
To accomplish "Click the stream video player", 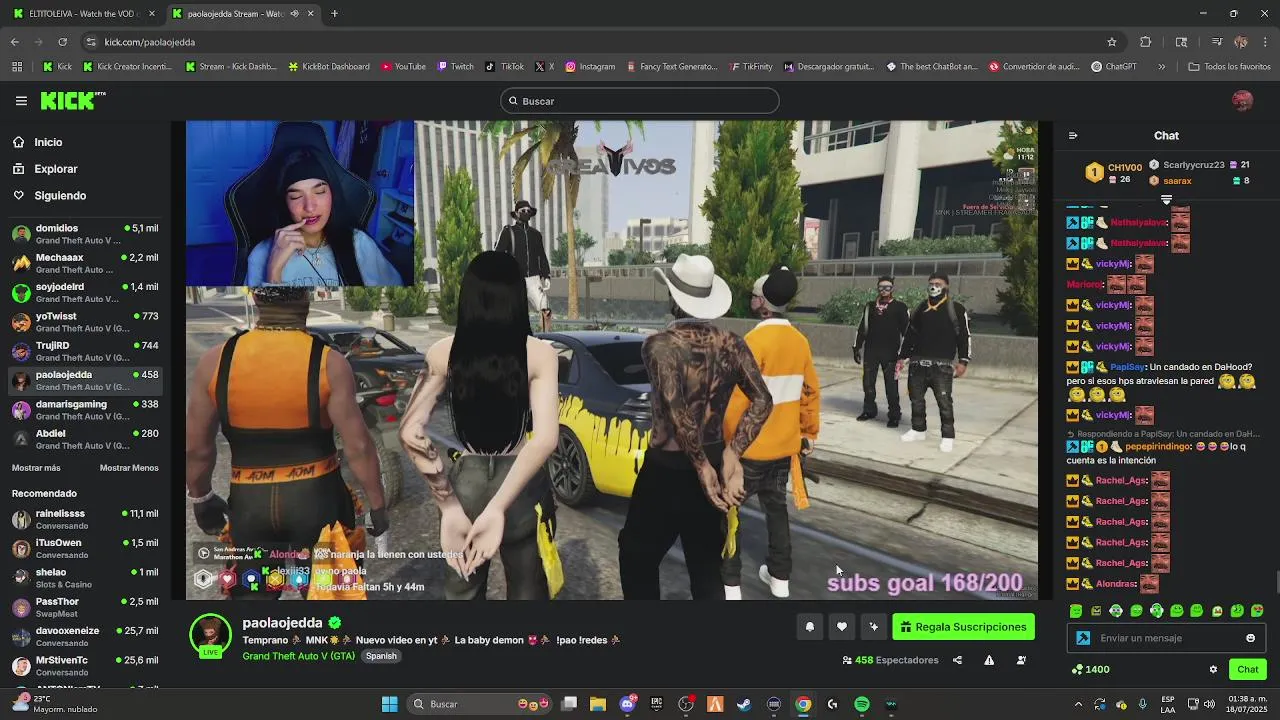I will [611, 360].
